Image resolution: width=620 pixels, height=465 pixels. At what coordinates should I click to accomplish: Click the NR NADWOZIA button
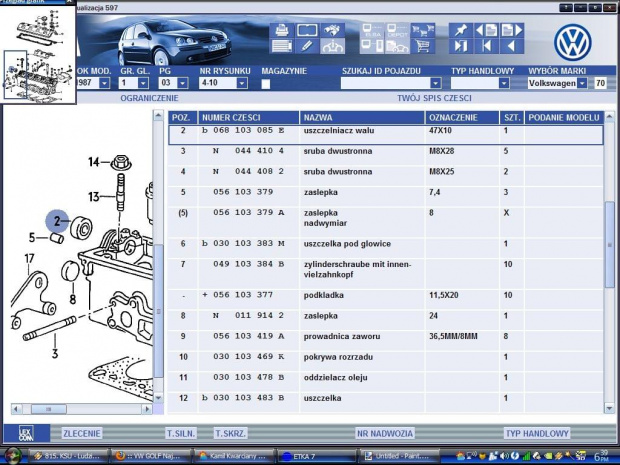385,433
